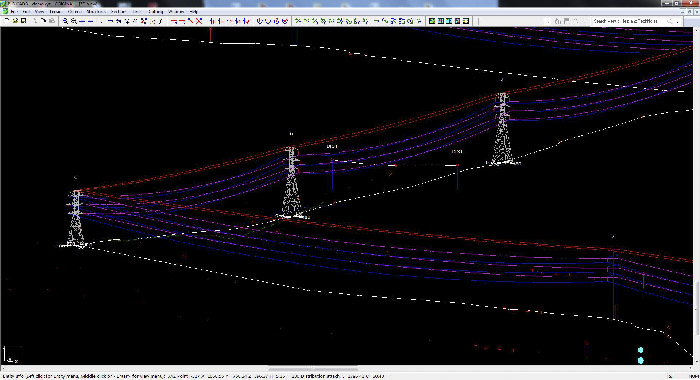Select the upper right transmission tower
700x380 pixels.
pos(503,129)
